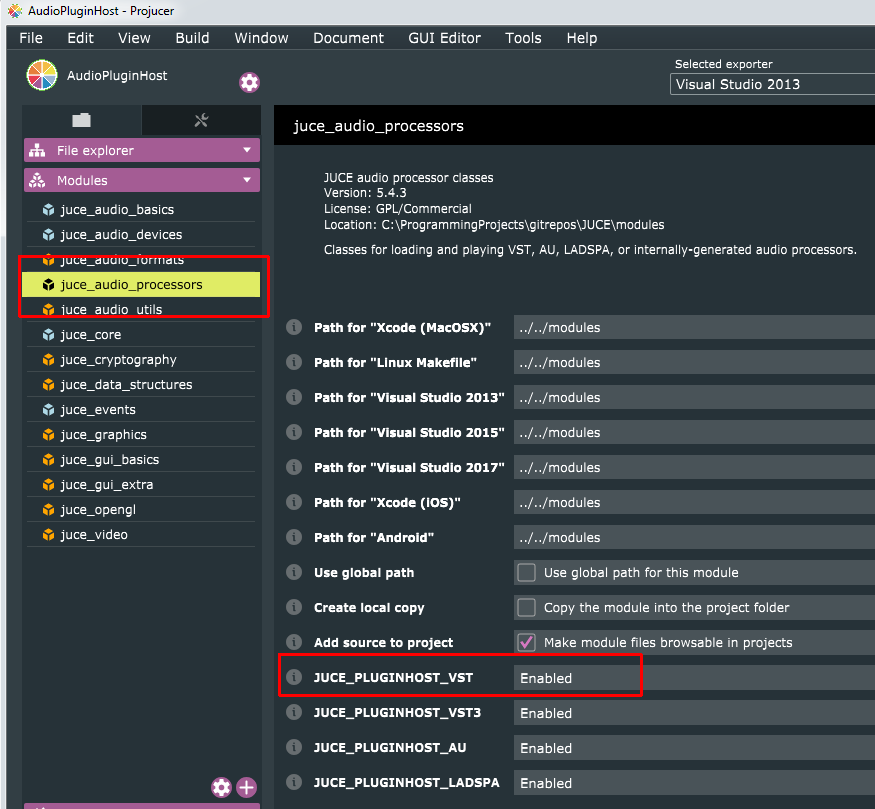Show info for Linux Makefile path
875x809 pixels.
point(294,362)
